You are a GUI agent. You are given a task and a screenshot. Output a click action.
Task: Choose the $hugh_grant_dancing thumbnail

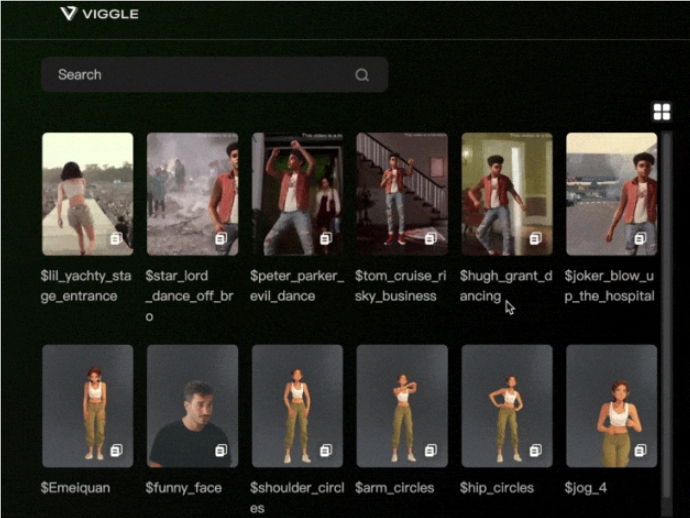point(506,194)
